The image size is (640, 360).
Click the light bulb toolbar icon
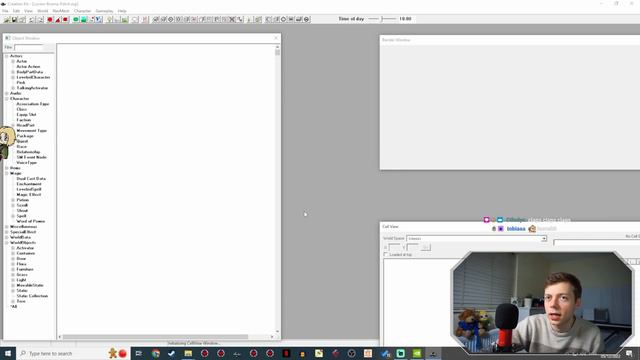tap(109, 20)
